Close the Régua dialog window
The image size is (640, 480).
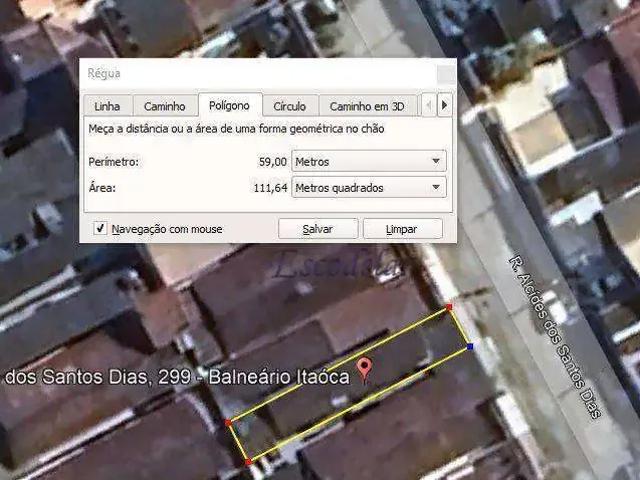[x=446, y=74]
